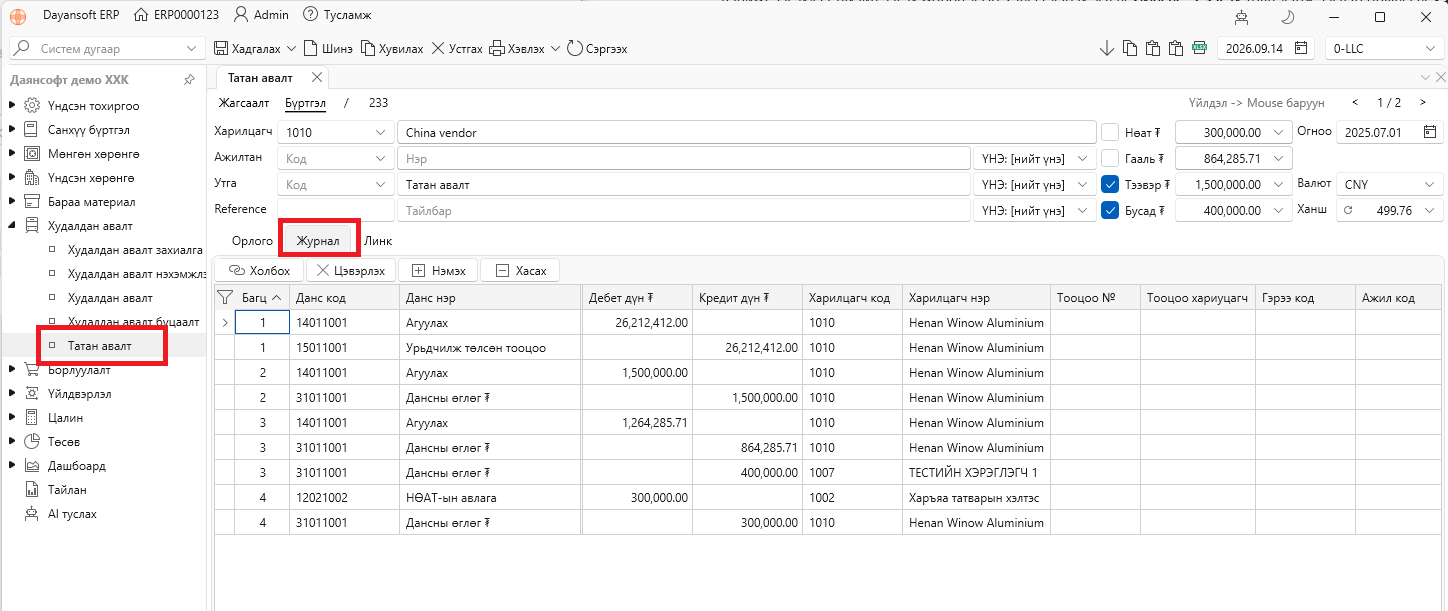
Task: Collapse Худалдан авалт tree node
Action: tap(12, 225)
